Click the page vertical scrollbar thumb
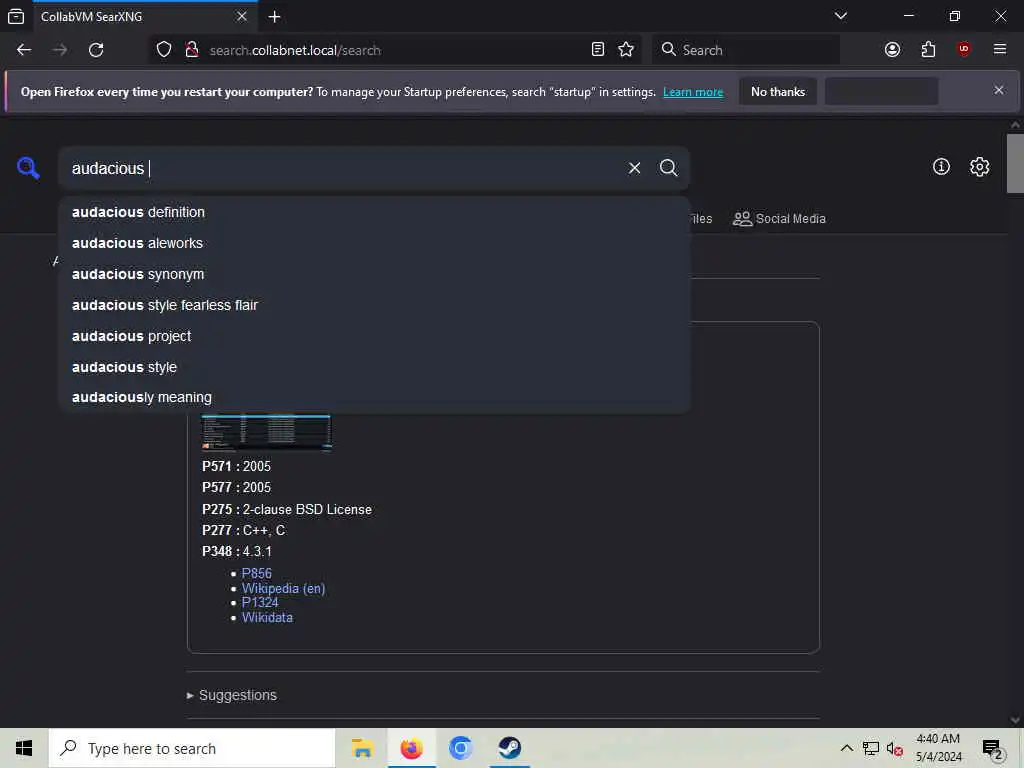The image size is (1024, 768). [1015, 163]
